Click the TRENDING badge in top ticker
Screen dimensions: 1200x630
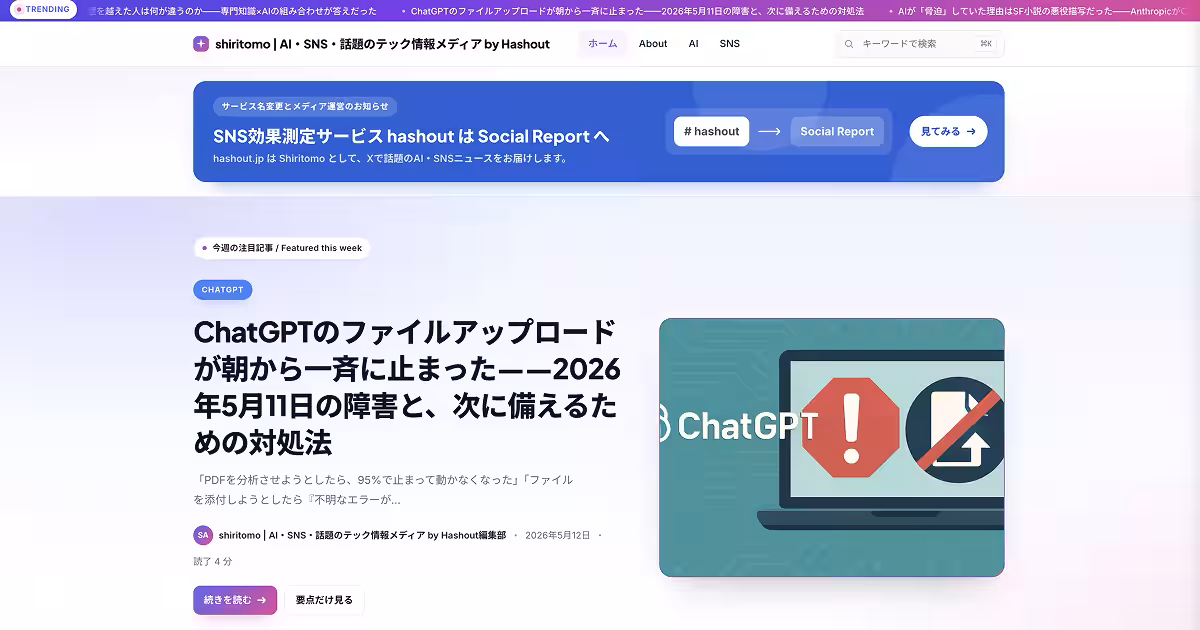pyautogui.click(x=42, y=9)
